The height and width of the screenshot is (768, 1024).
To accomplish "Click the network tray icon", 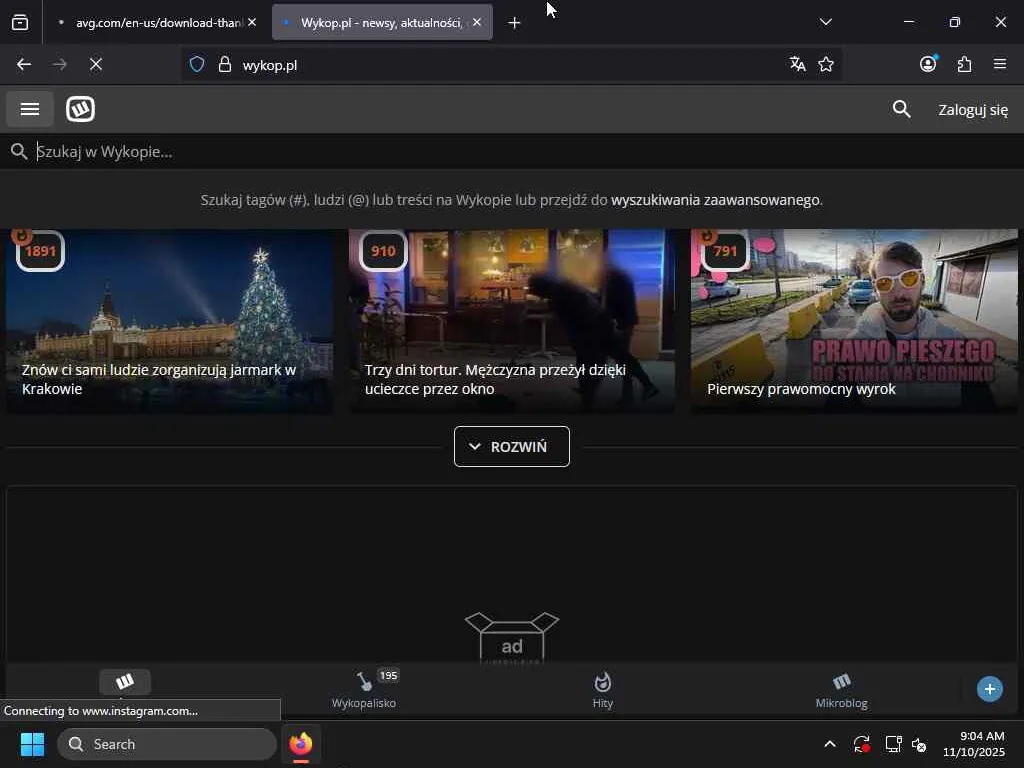I will [893, 744].
